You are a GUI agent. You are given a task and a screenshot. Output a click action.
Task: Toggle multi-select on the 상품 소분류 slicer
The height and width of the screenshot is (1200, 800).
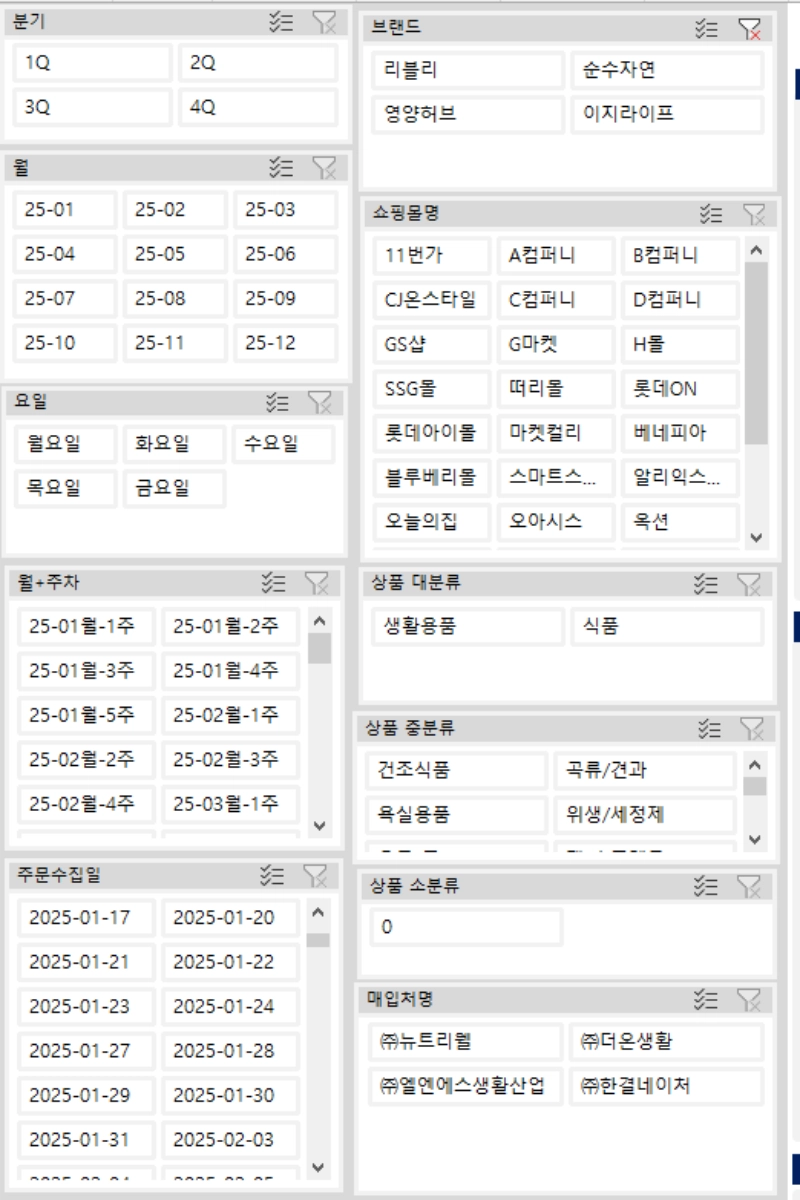point(707,886)
